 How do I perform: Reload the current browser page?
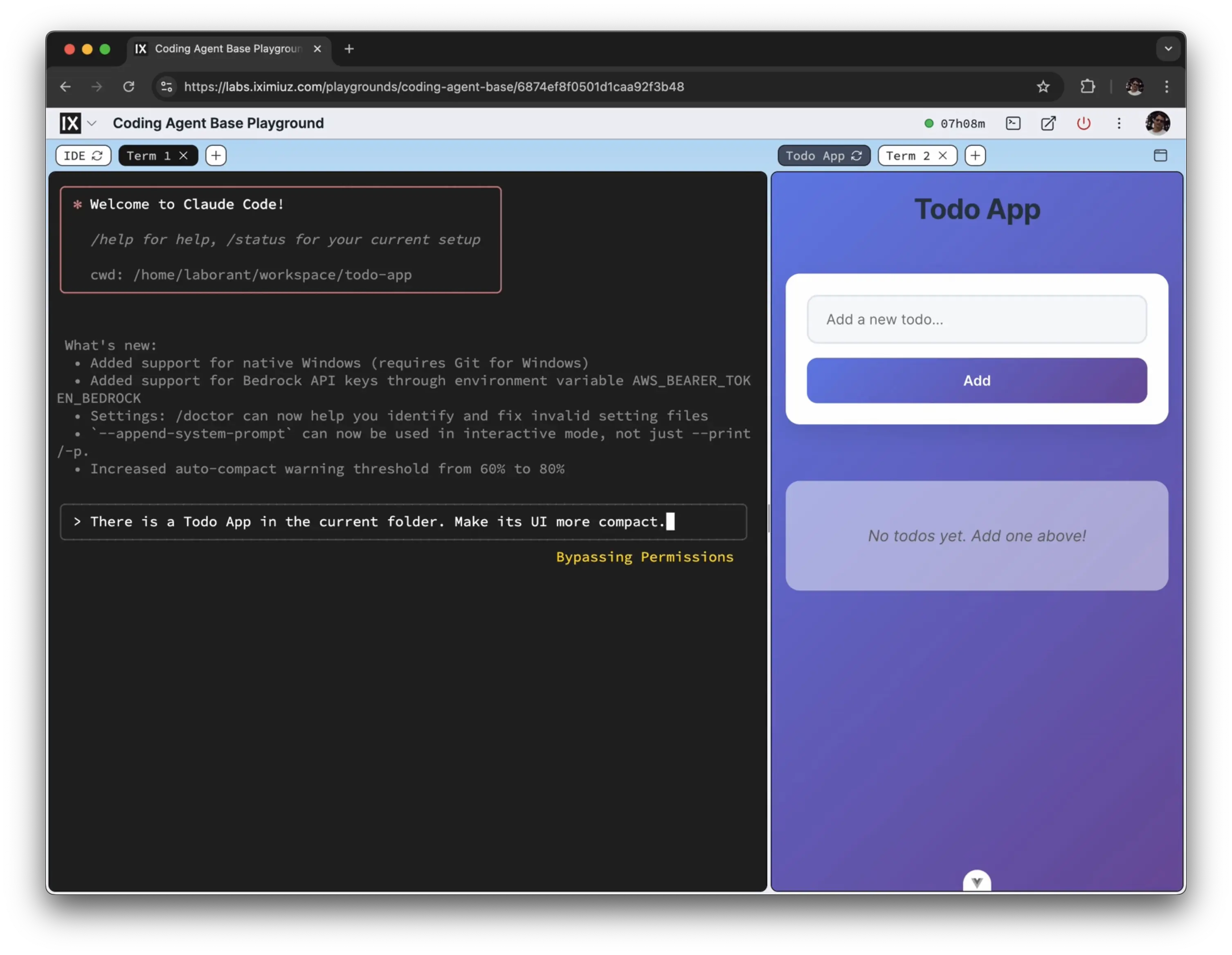pos(128,86)
